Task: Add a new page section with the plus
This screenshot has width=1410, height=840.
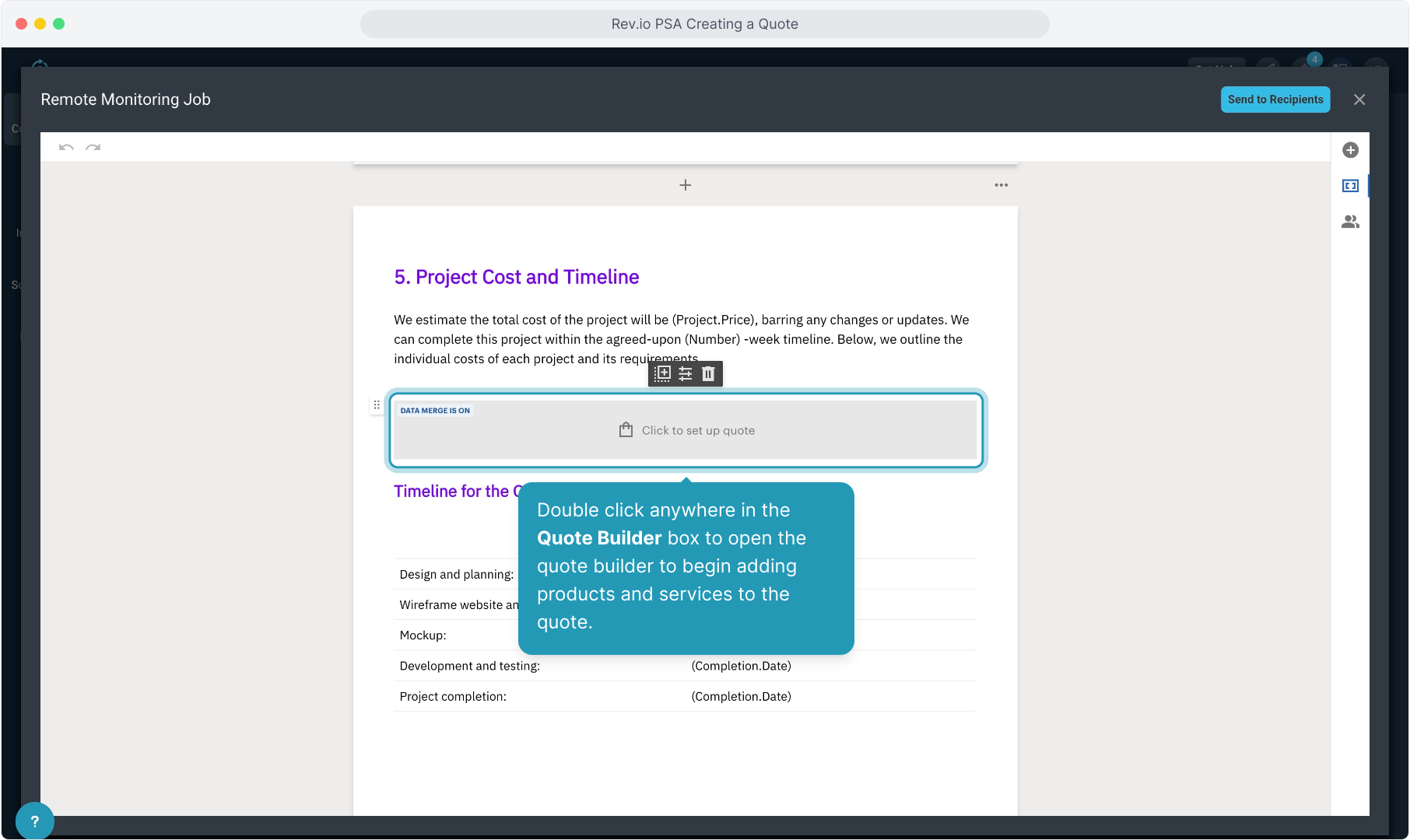Action: tap(685, 185)
